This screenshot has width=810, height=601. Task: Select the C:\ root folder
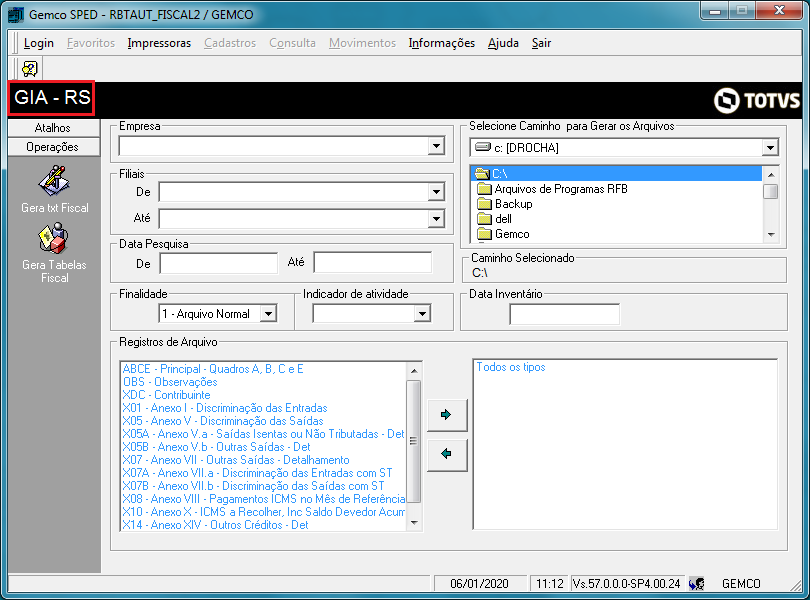point(617,174)
